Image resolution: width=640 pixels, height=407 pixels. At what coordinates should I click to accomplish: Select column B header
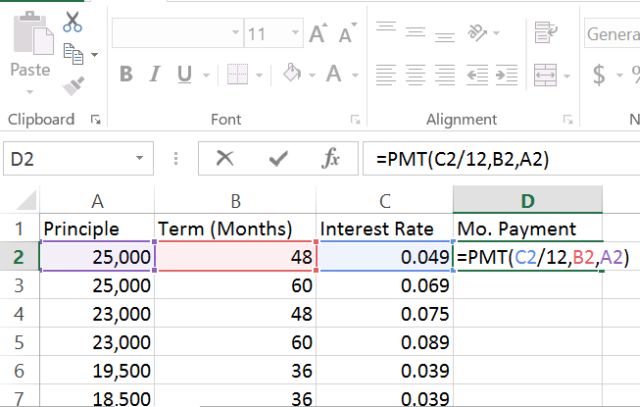(x=236, y=201)
